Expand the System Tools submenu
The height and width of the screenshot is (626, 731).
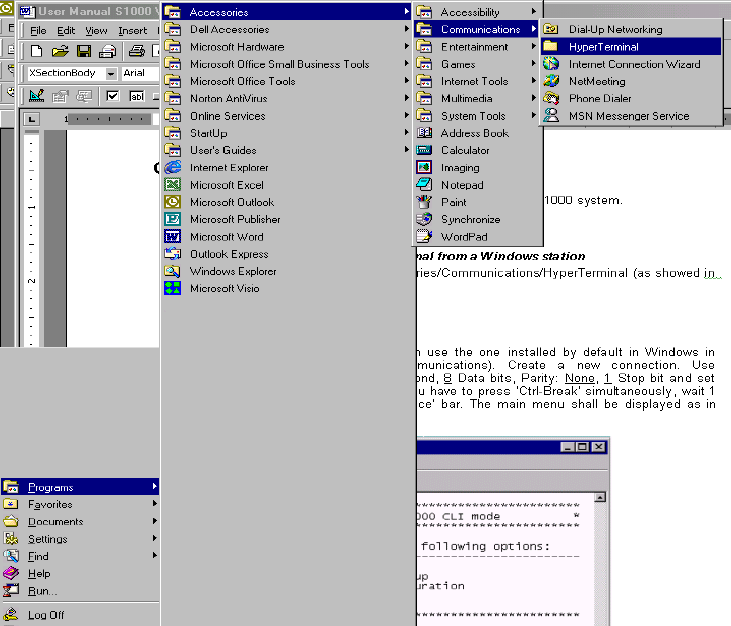pos(477,116)
